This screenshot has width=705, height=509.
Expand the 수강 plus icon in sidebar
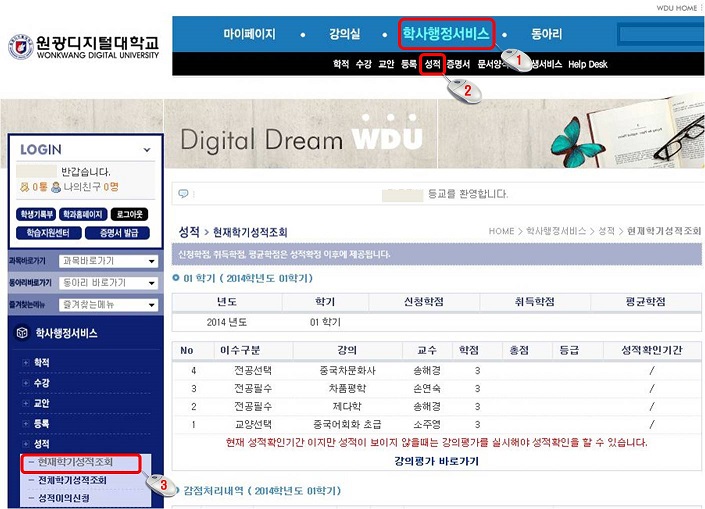click(26, 383)
